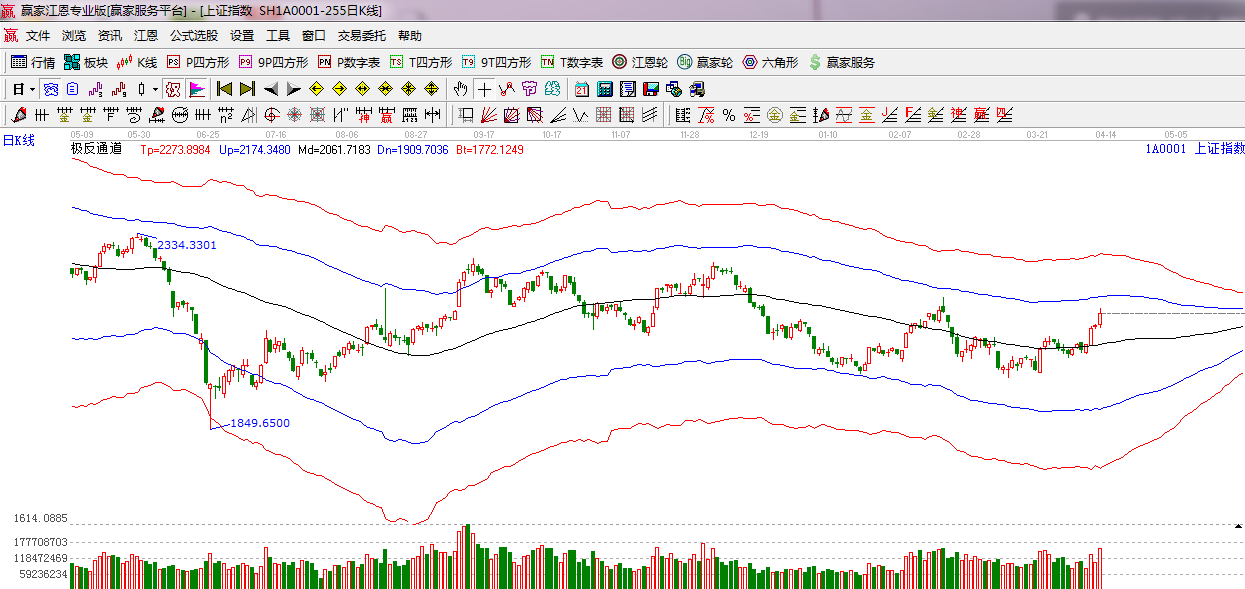Open the 公式选股 menu
The image size is (1245, 589).
pos(194,35)
